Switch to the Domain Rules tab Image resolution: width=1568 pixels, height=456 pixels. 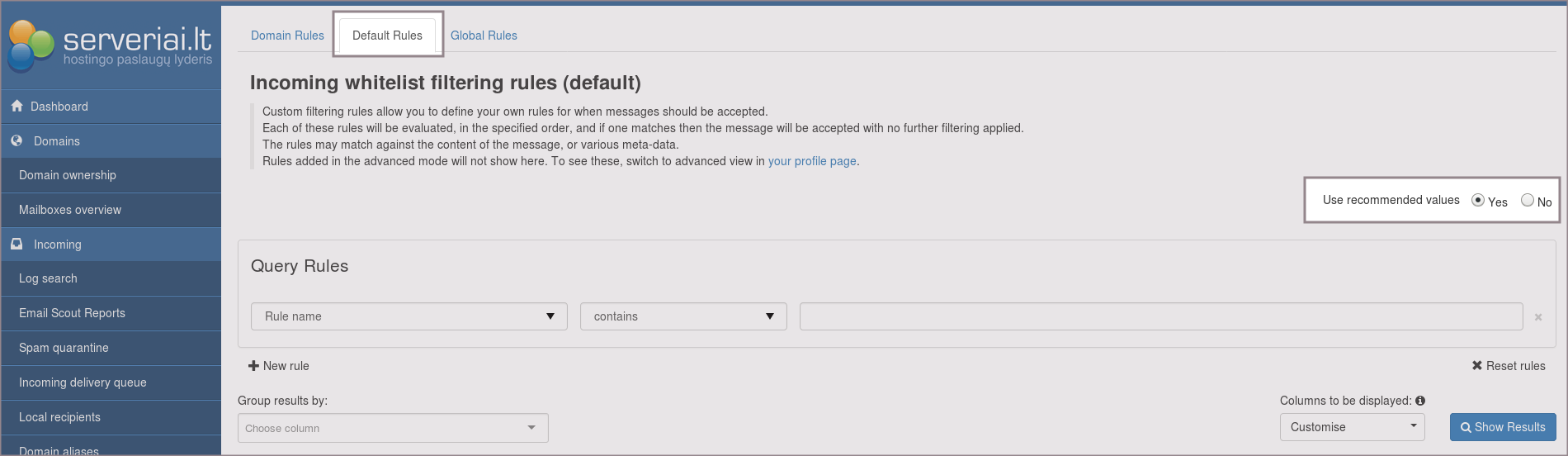(x=287, y=36)
